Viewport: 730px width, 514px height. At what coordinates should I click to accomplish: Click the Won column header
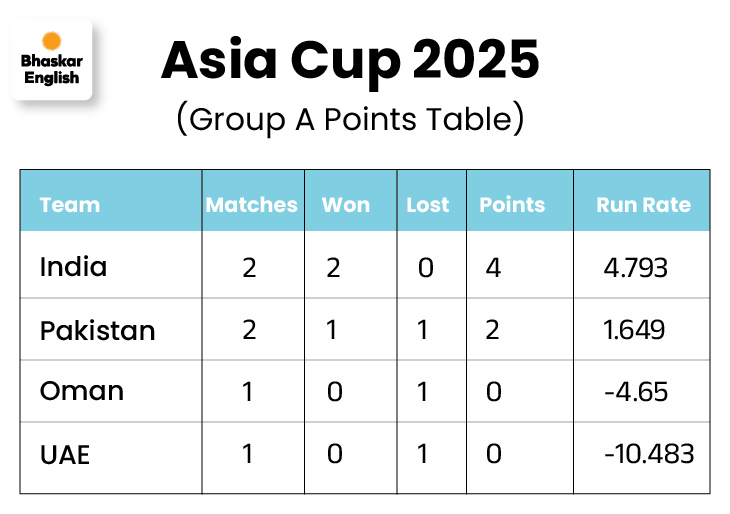346,205
